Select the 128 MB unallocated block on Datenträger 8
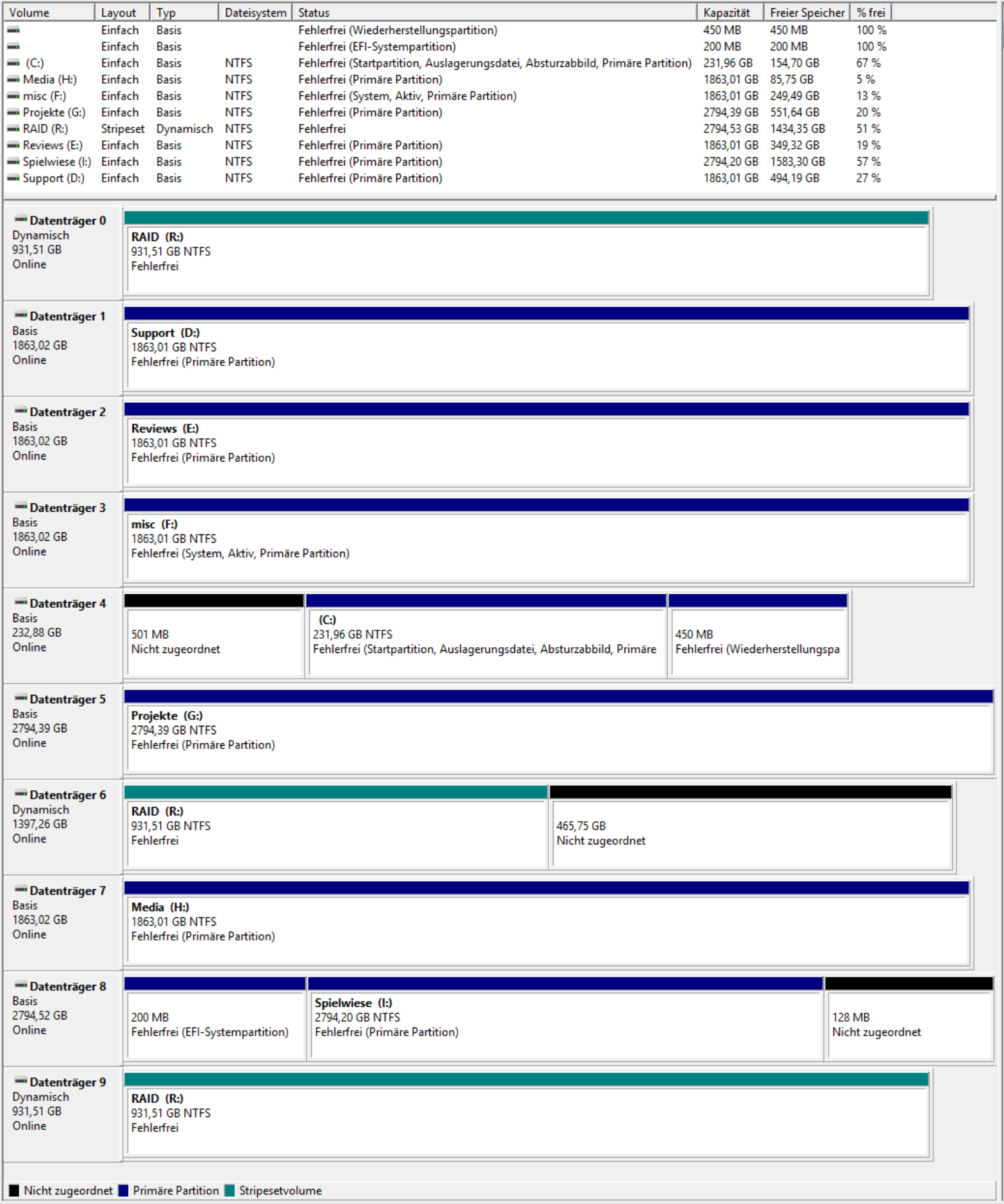 (x=909, y=1018)
